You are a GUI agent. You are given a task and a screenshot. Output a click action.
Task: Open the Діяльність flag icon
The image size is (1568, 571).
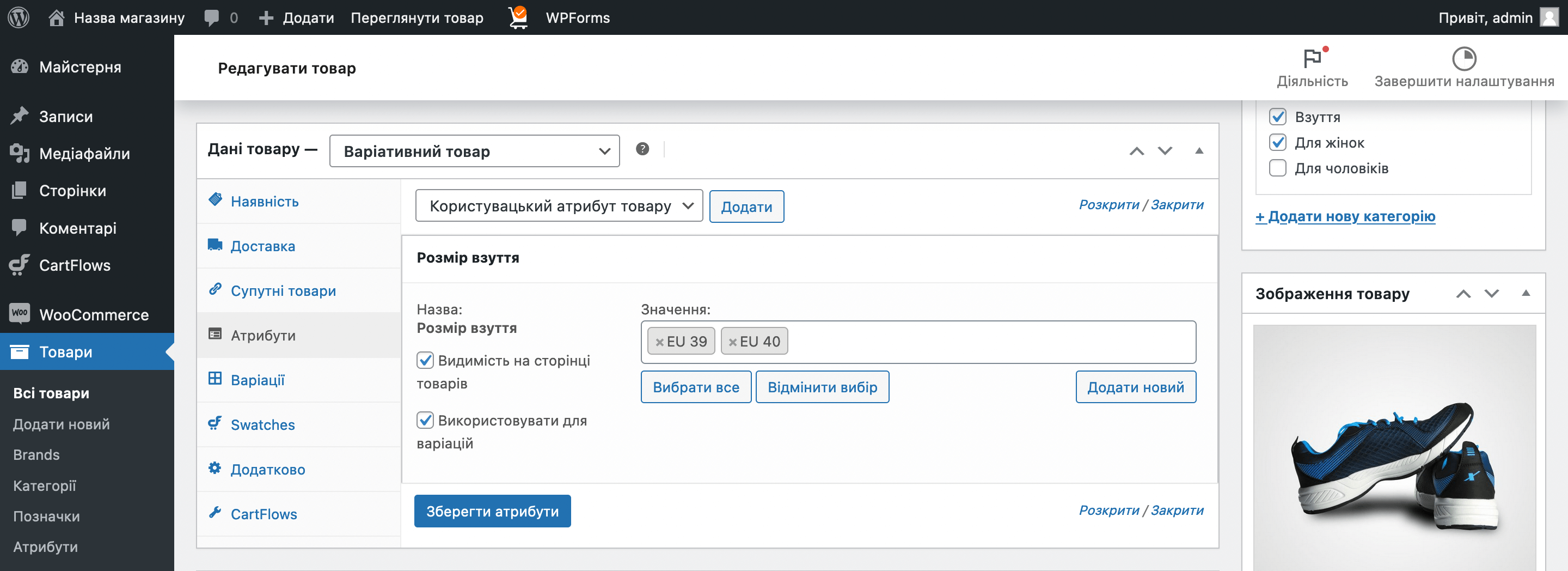tap(1312, 58)
